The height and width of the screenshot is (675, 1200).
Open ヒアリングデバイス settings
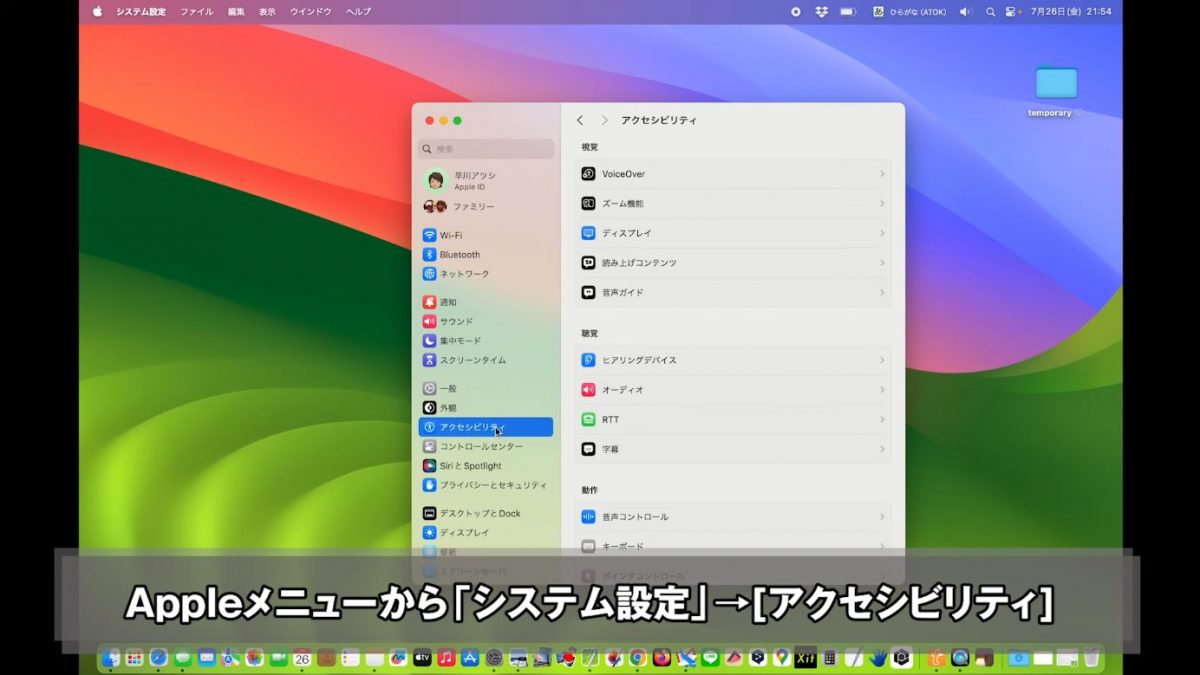734,360
